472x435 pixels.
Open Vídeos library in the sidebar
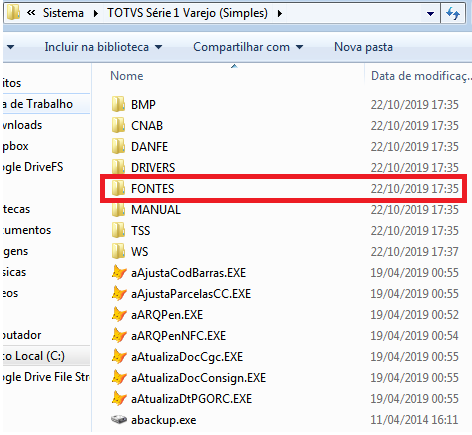pos(11,293)
